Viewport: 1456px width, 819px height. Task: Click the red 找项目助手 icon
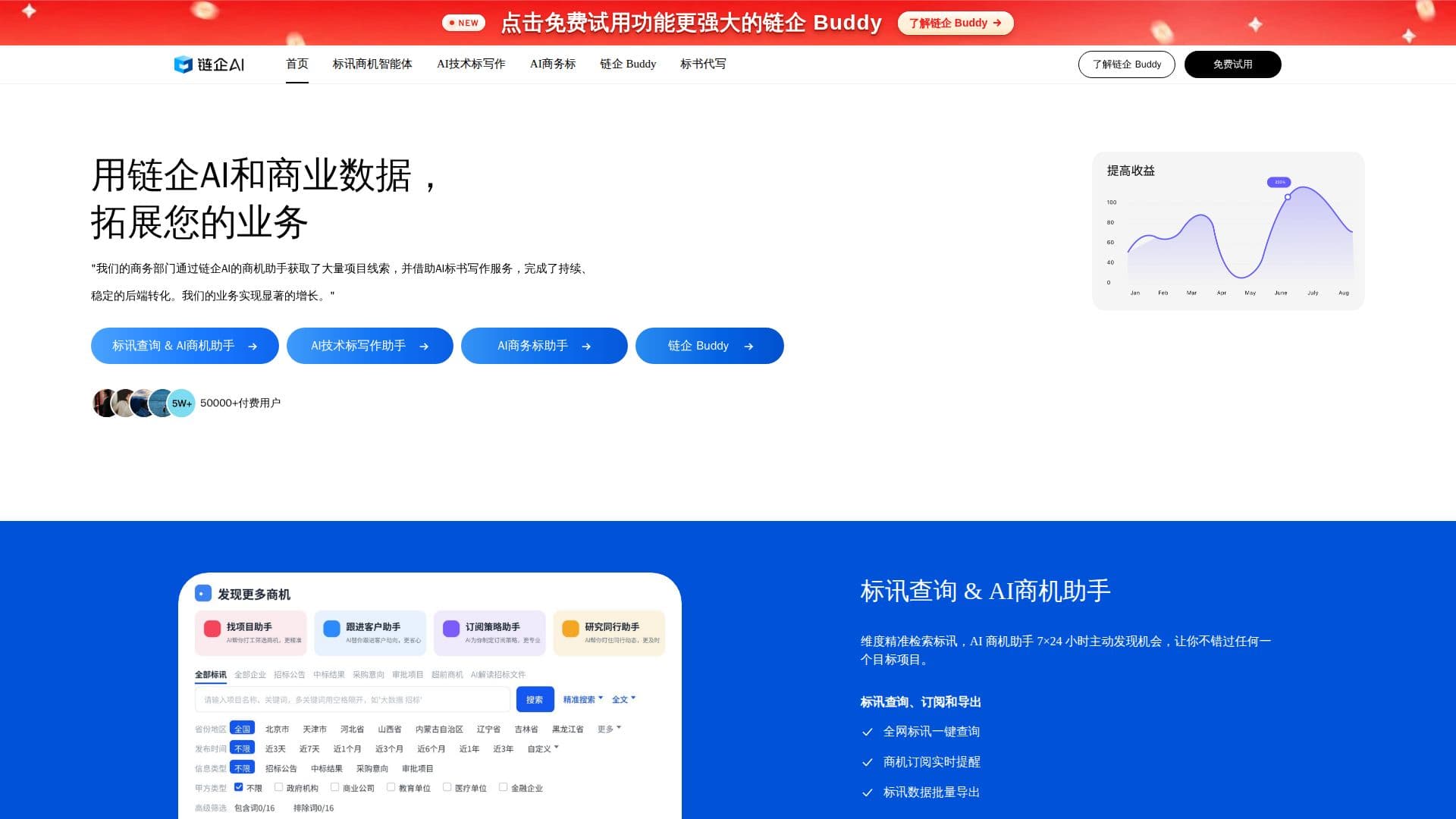[212, 629]
